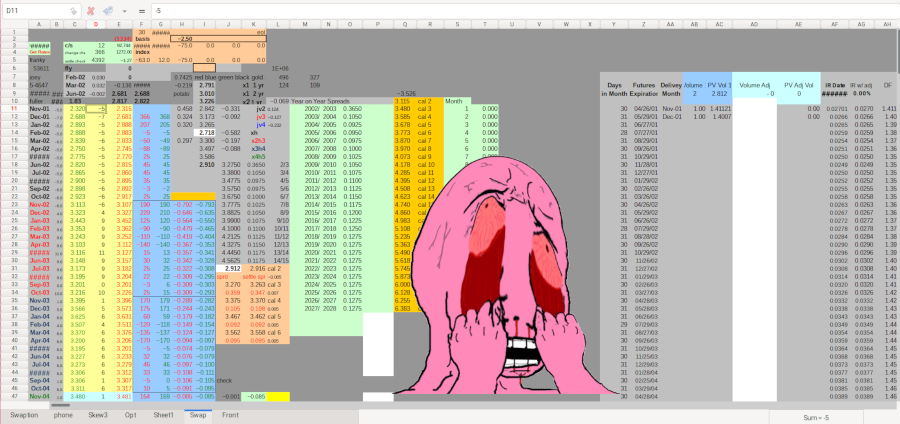Select column header A
900x424 pixels.
pos(39,25)
